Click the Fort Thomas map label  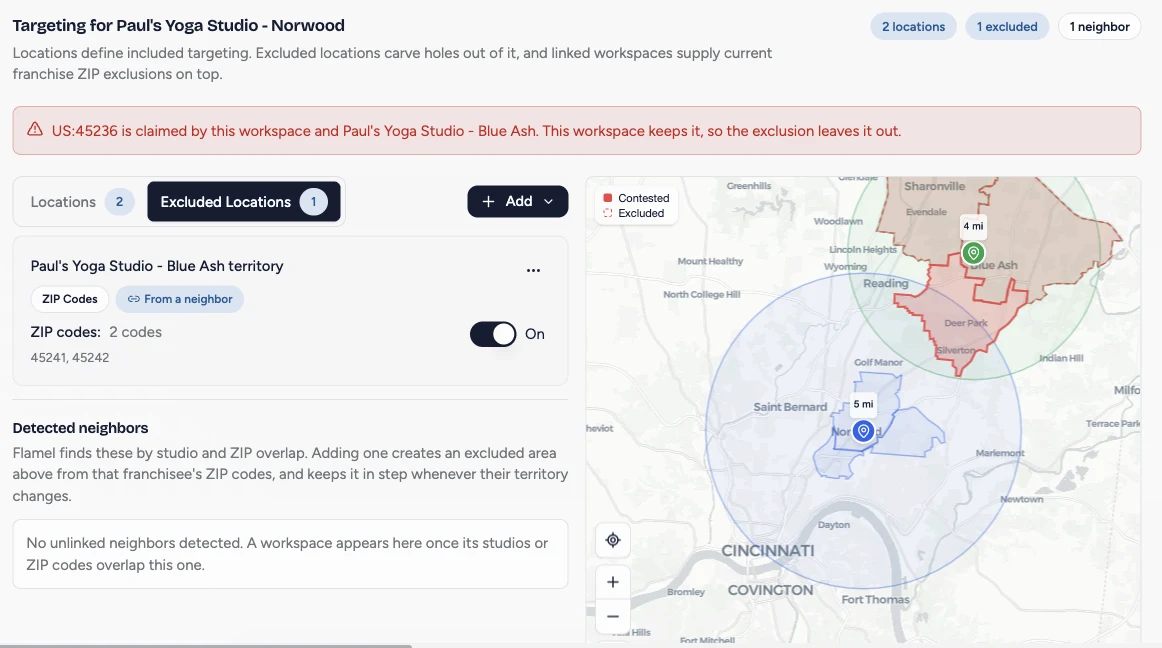pyautogui.click(x=875, y=599)
